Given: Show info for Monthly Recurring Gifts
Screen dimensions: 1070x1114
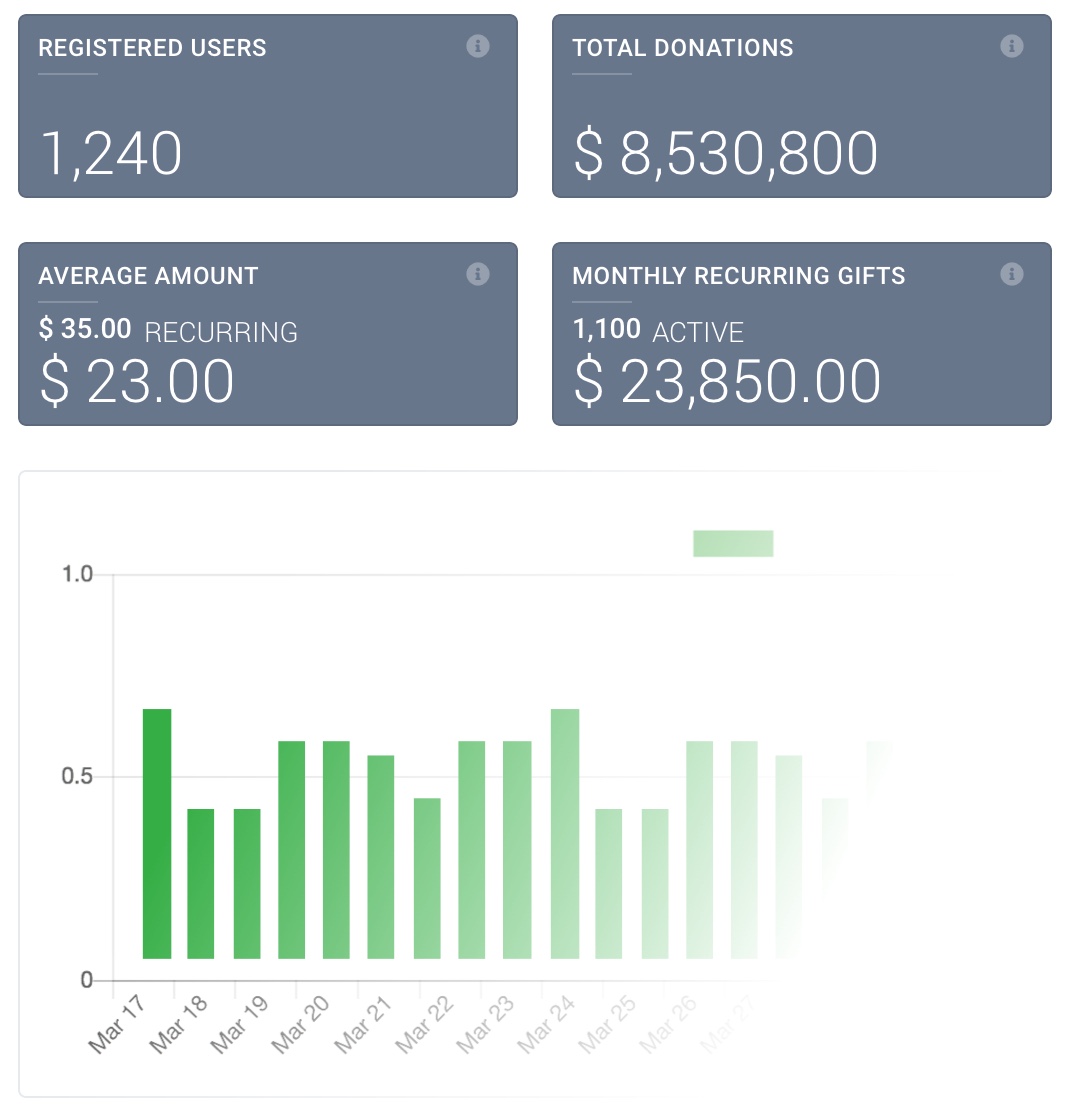Looking at the screenshot, I should 1012,274.
